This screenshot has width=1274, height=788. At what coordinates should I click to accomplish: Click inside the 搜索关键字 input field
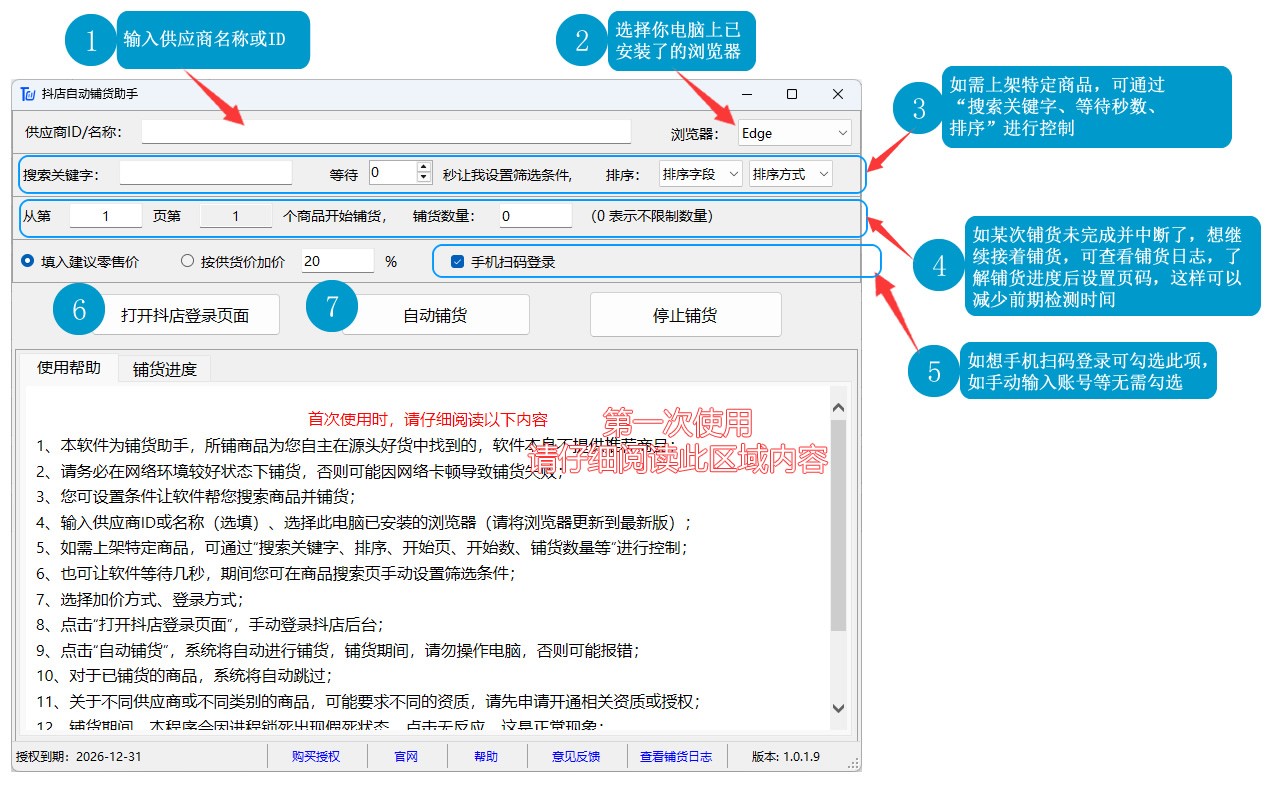pyautogui.click(x=205, y=173)
